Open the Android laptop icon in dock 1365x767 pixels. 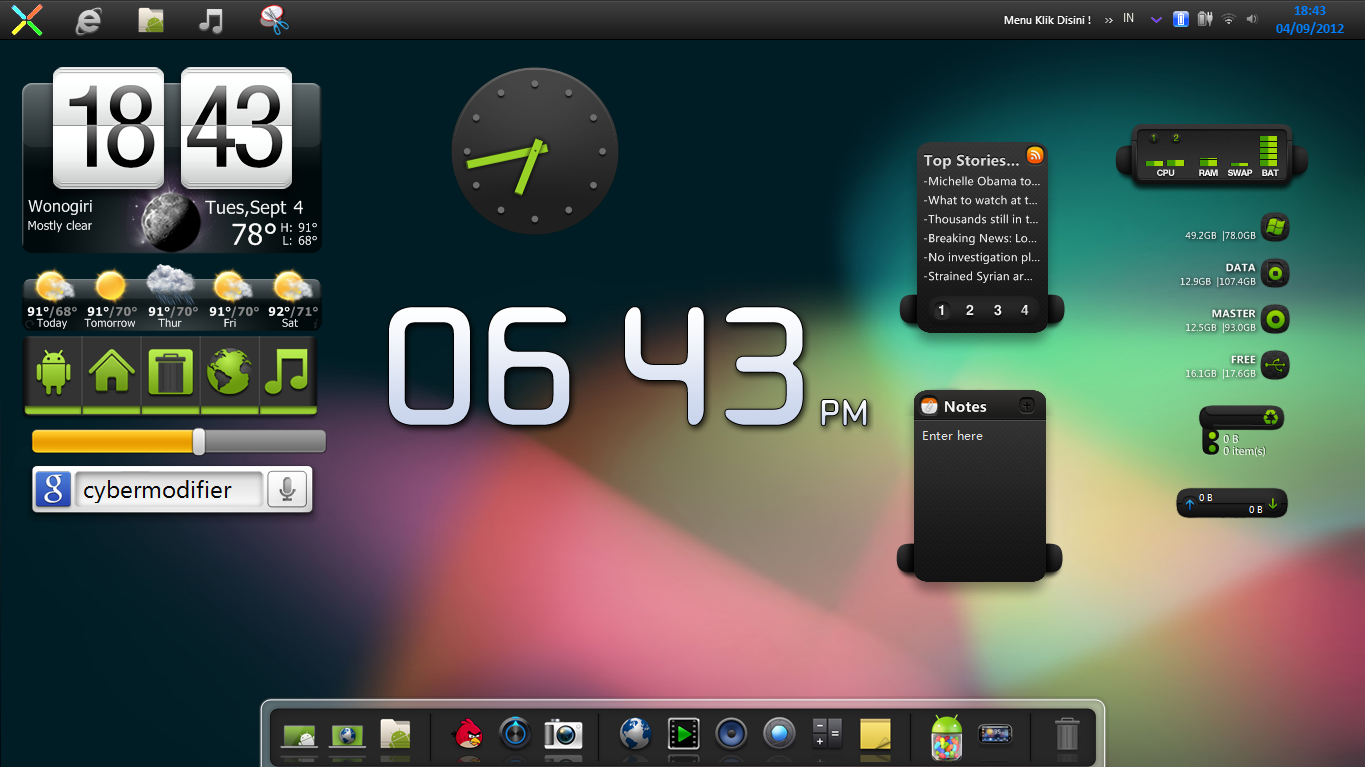pyautogui.click(x=299, y=736)
